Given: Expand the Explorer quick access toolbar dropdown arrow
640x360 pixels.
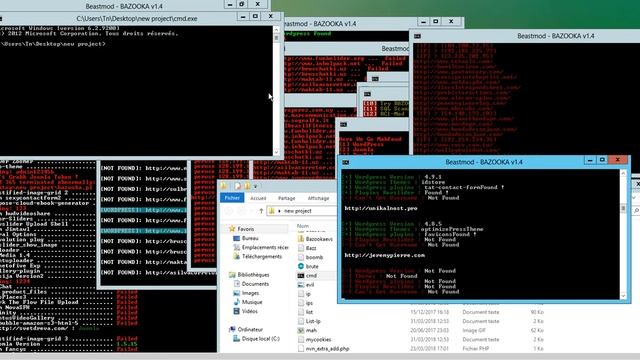Looking at the screenshot, I should [x=256, y=186].
